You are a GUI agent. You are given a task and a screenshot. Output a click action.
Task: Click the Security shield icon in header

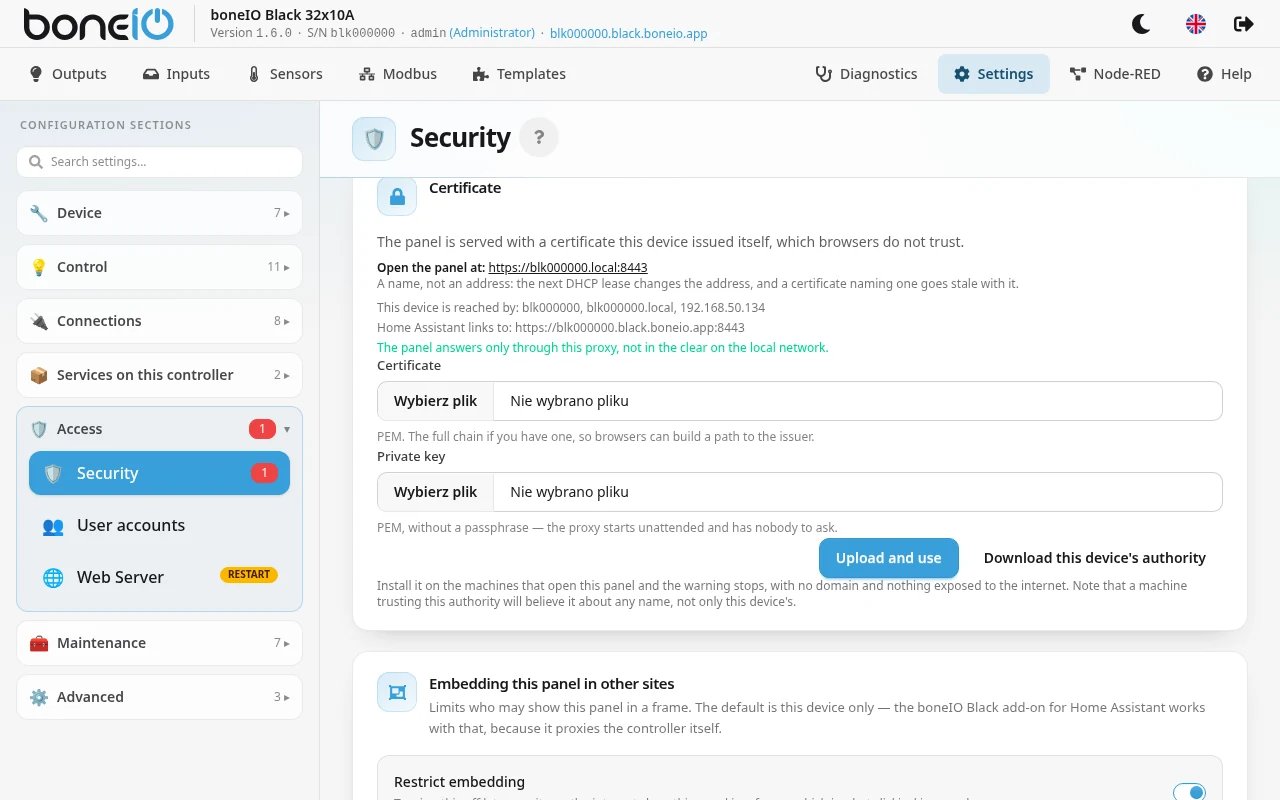(374, 138)
